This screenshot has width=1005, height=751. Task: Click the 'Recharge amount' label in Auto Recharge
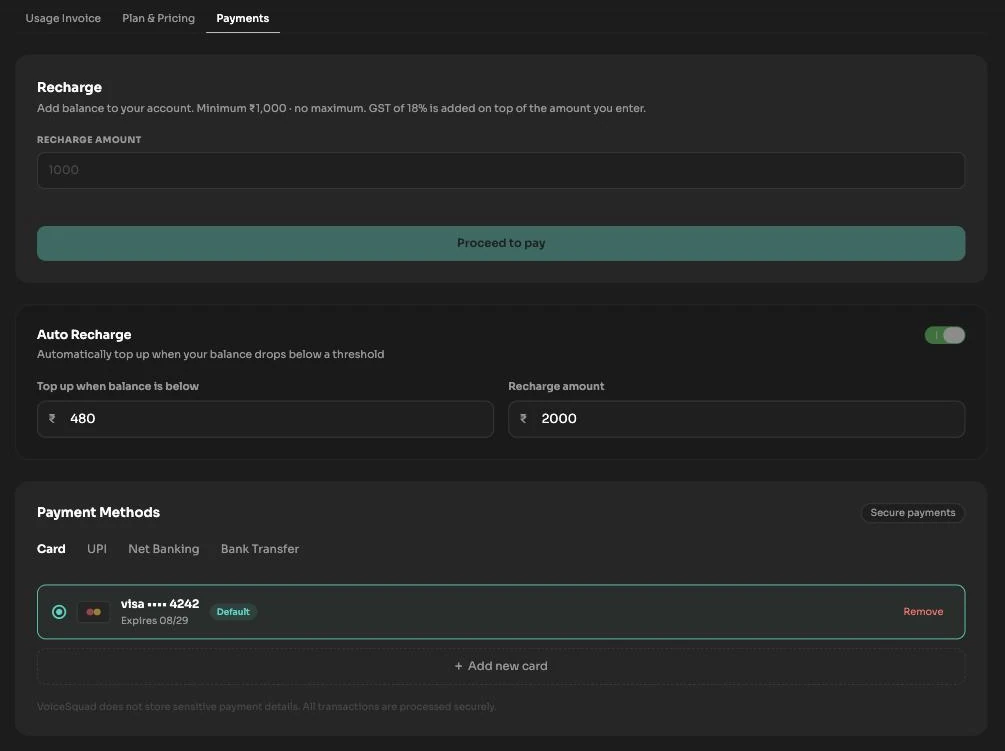pos(556,386)
